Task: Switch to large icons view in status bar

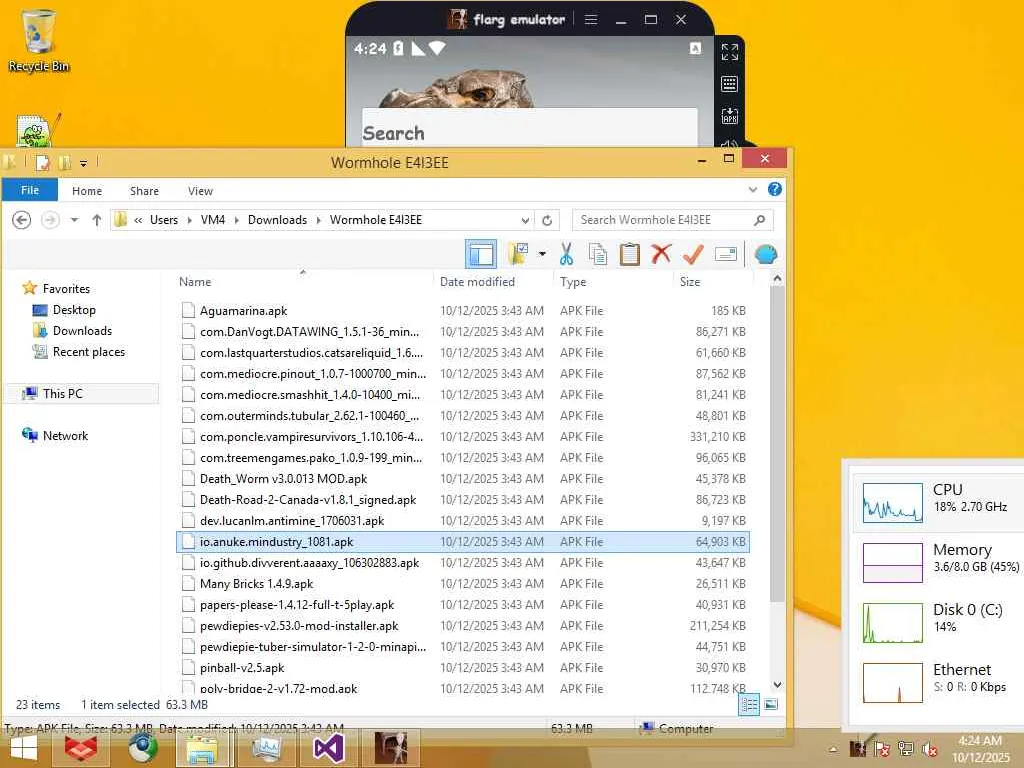Action: [771, 705]
